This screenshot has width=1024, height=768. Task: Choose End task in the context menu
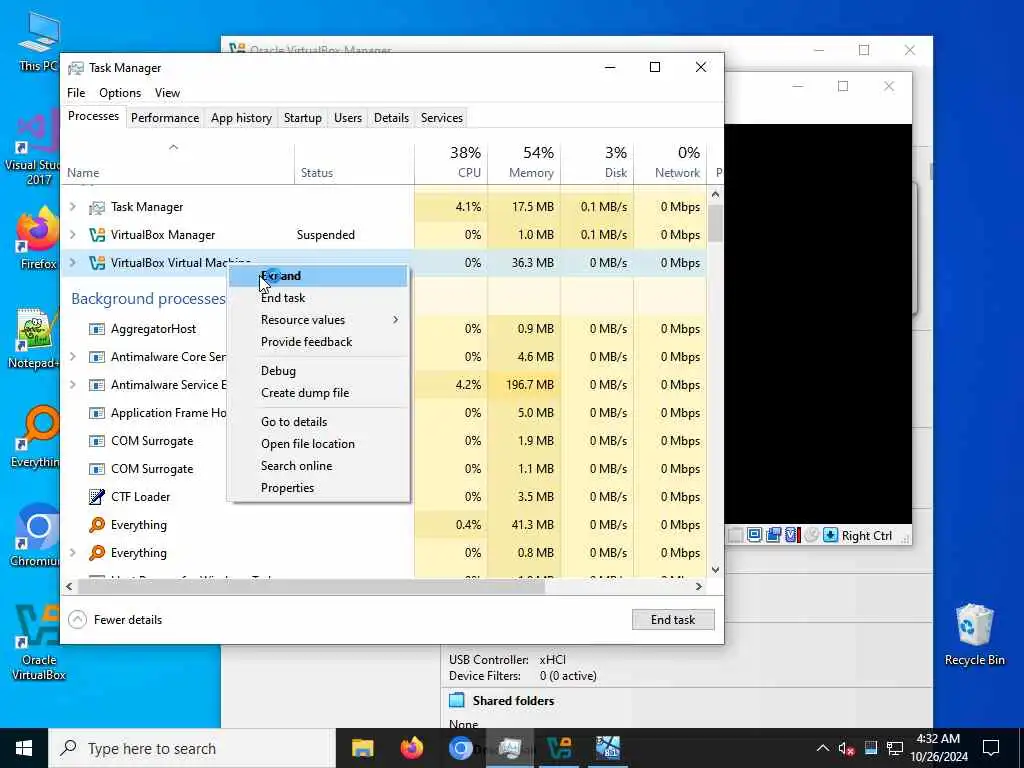point(318,298)
